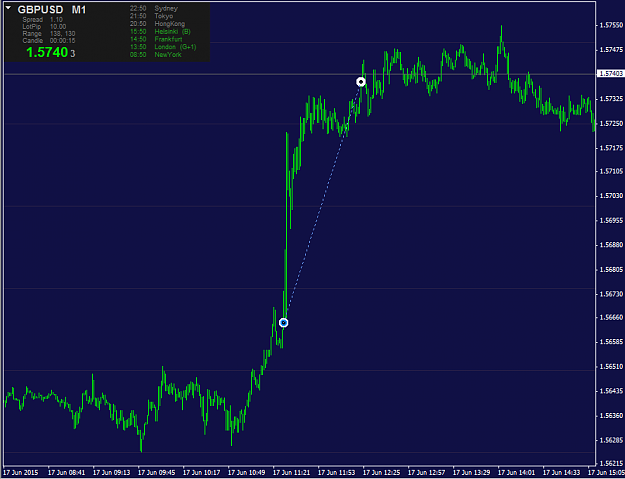The height and width of the screenshot is (479, 625).
Task: Click the 17 Jun 14:33 time label
Action: tap(562, 473)
